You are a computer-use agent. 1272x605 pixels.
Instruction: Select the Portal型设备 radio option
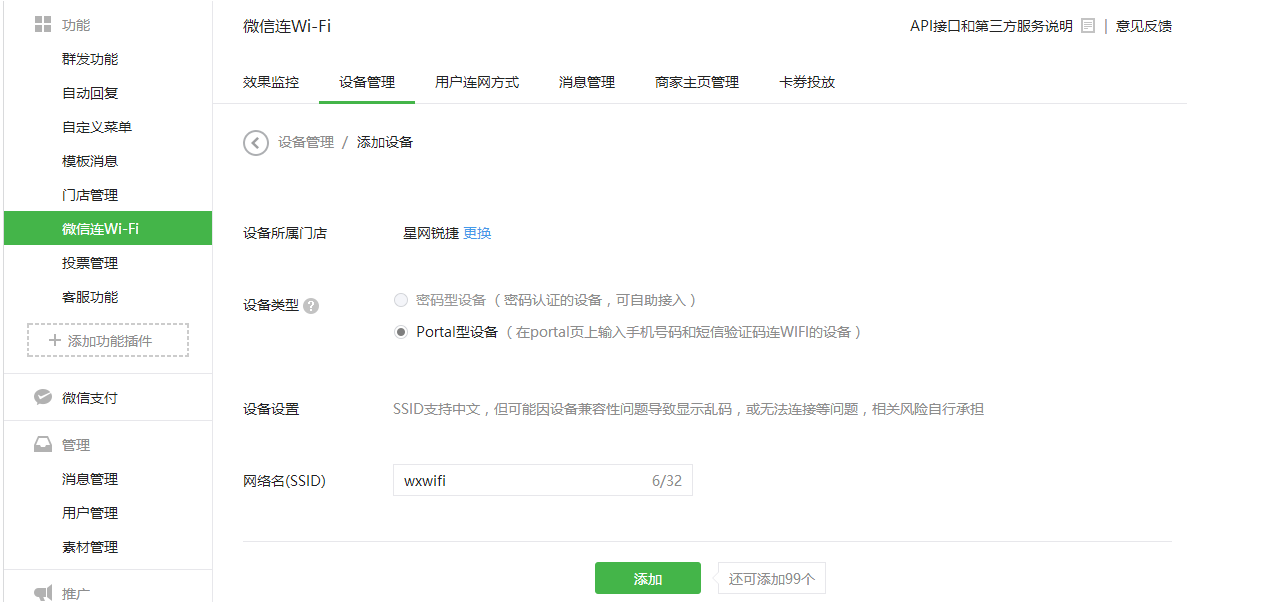point(401,332)
